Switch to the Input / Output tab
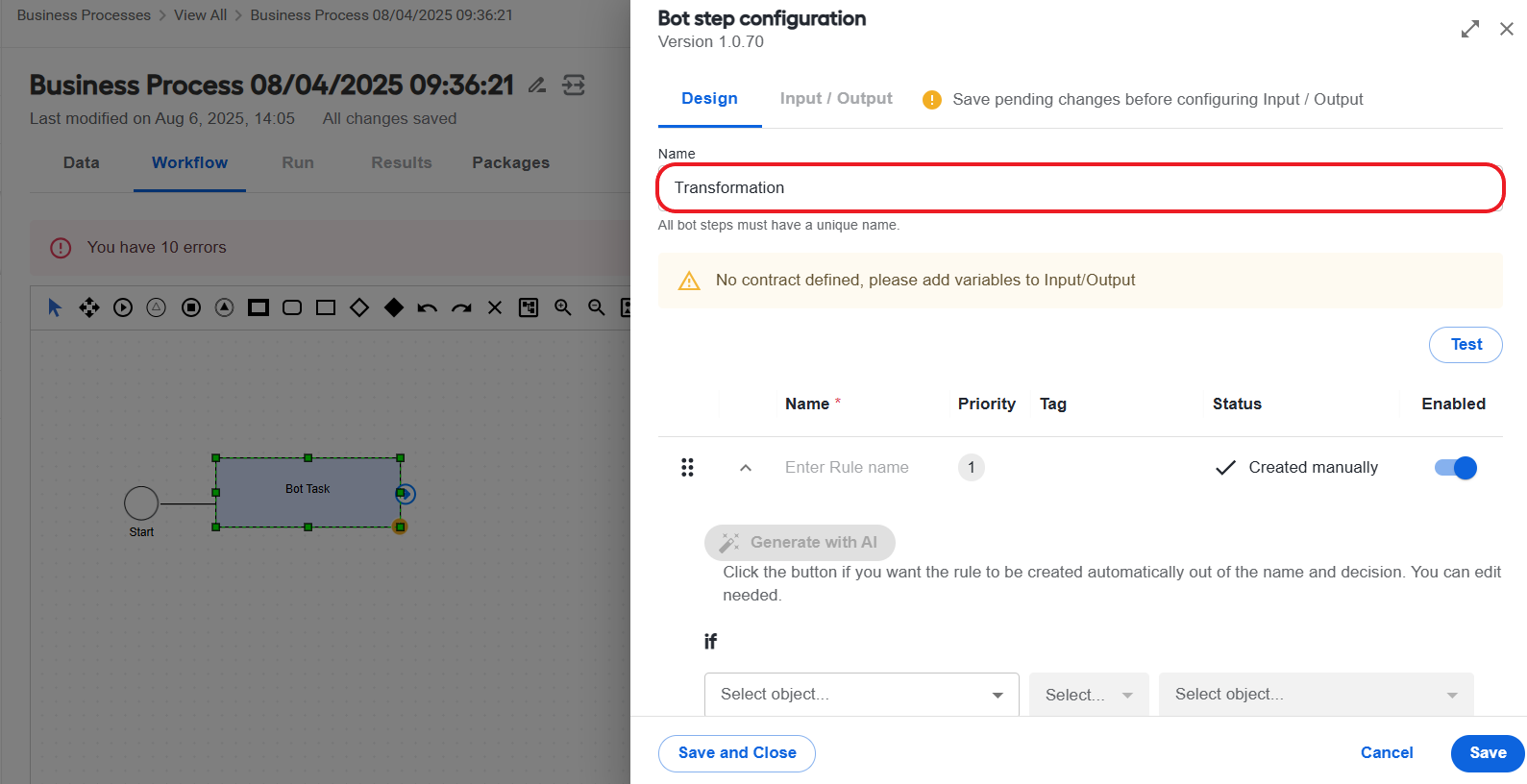This screenshot has width=1527, height=784. click(836, 98)
